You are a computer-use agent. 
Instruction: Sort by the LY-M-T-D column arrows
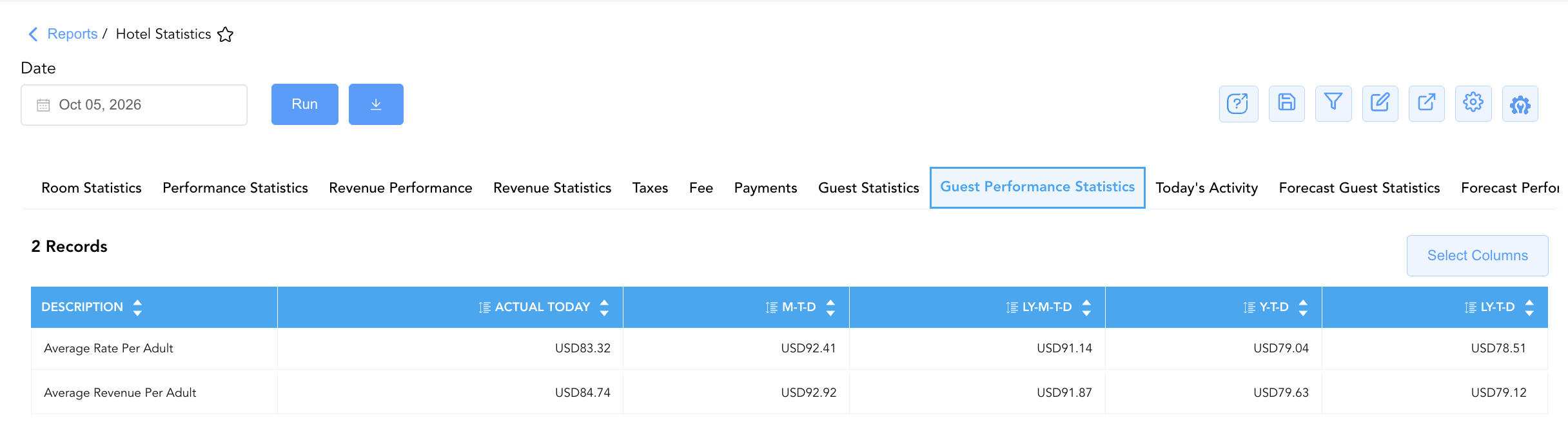pos(1086,307)
